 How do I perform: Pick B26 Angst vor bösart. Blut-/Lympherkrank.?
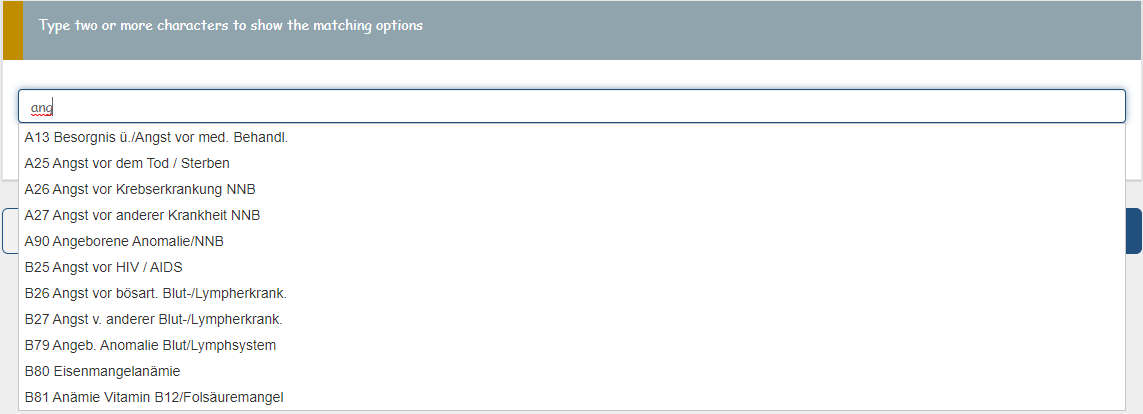pyautogui.click(x=155, y=293)
